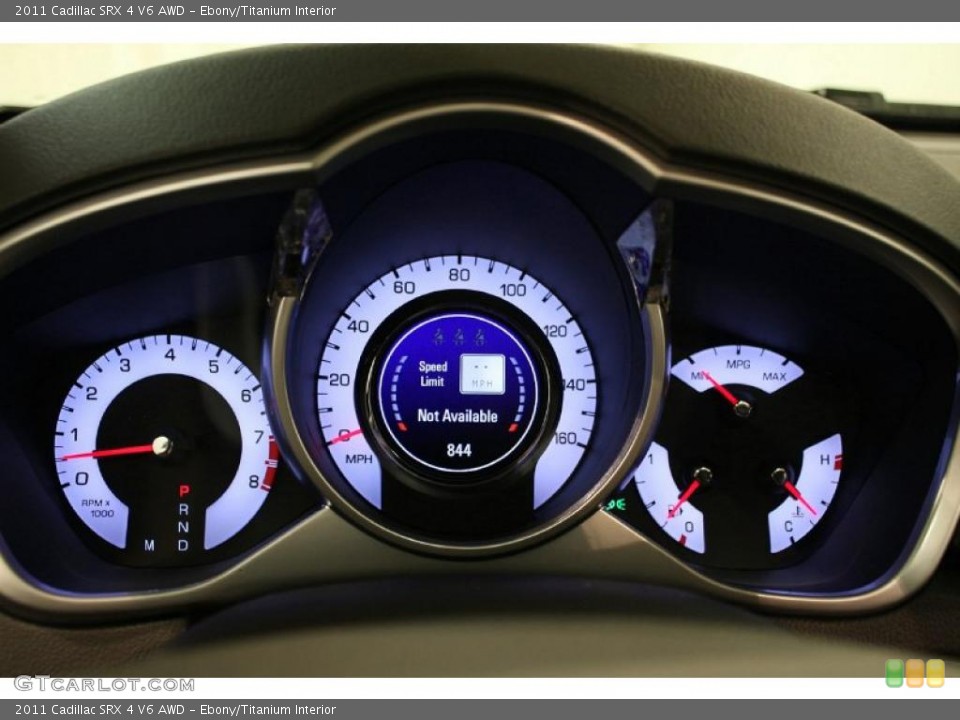Click the 7 on the tachometer

click(258, 437)
